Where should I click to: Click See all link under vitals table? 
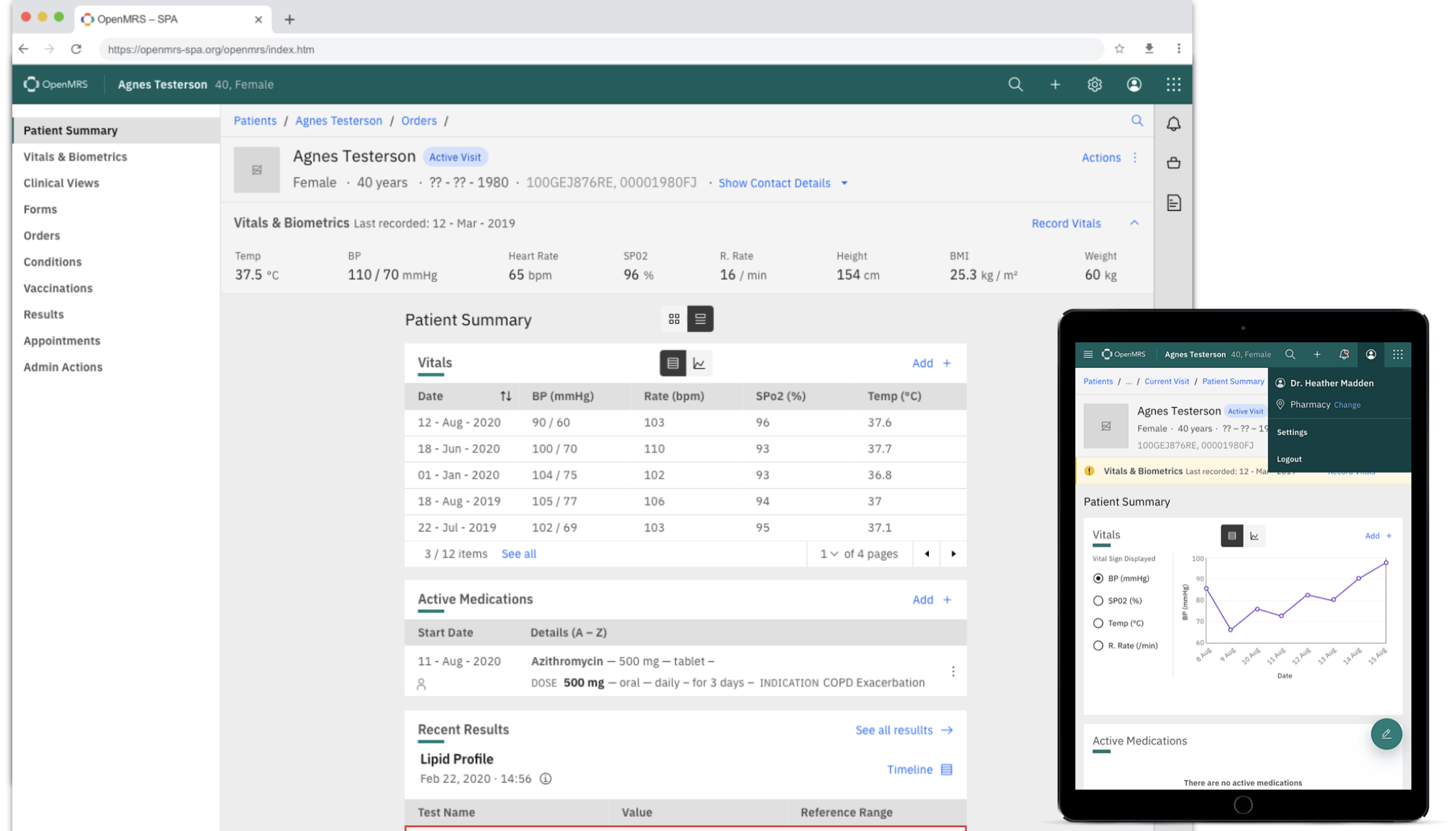pos(518,554)
